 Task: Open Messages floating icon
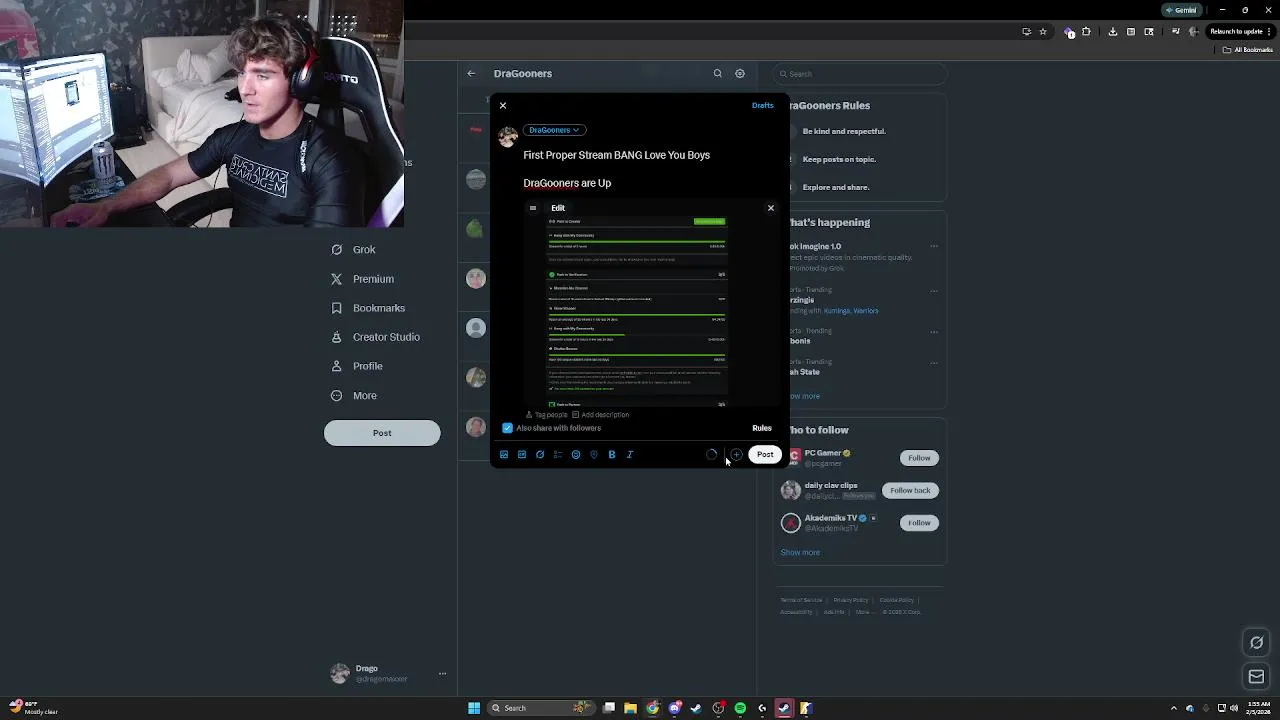point(1257,677)
